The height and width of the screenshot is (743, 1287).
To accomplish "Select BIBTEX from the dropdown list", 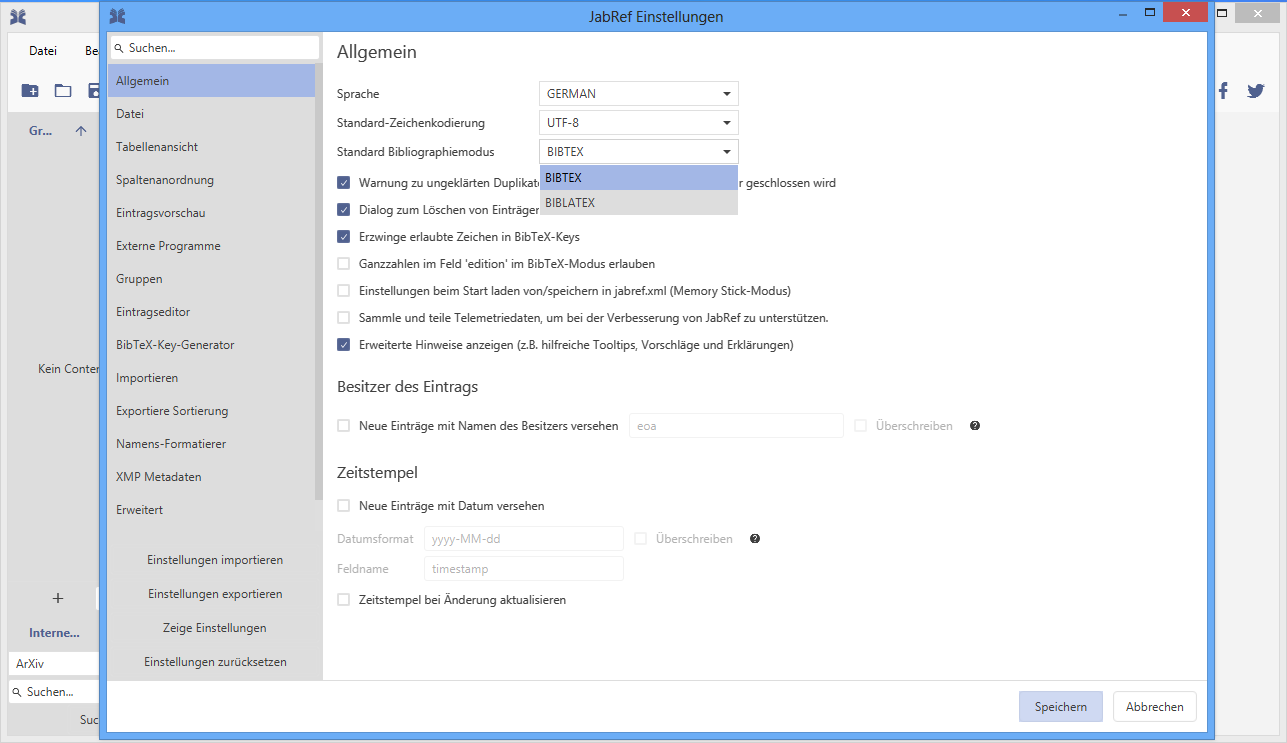I will click(x=639, y=178).
